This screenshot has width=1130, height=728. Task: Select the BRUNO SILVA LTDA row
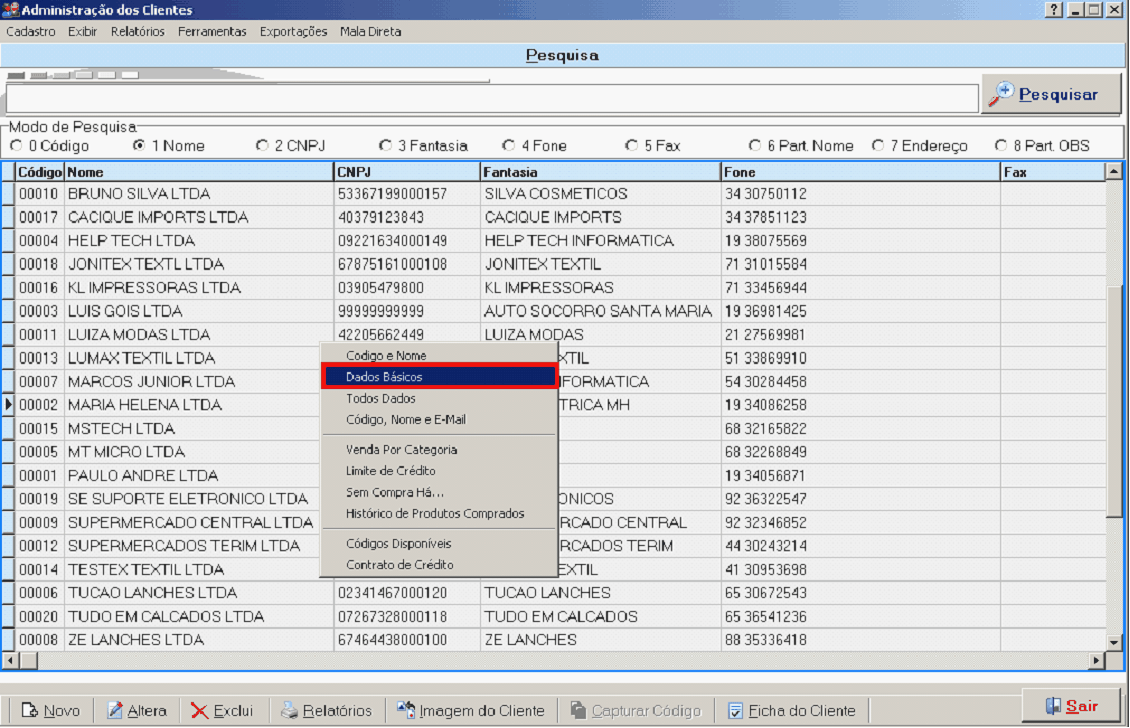pos(139,194)
